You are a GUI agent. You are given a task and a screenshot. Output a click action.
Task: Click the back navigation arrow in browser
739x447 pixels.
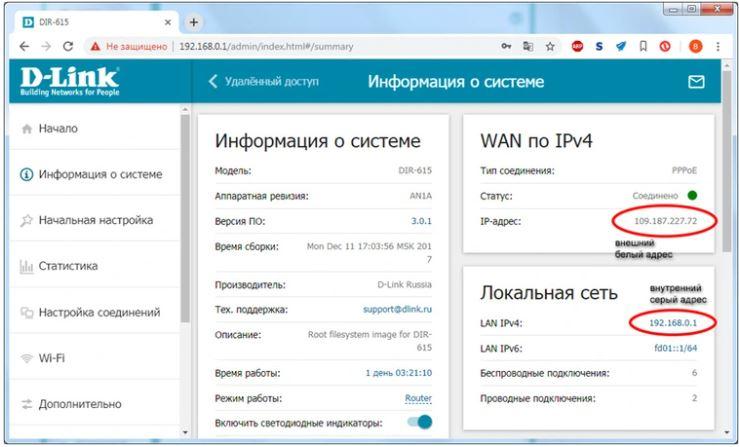pos(24,46)
